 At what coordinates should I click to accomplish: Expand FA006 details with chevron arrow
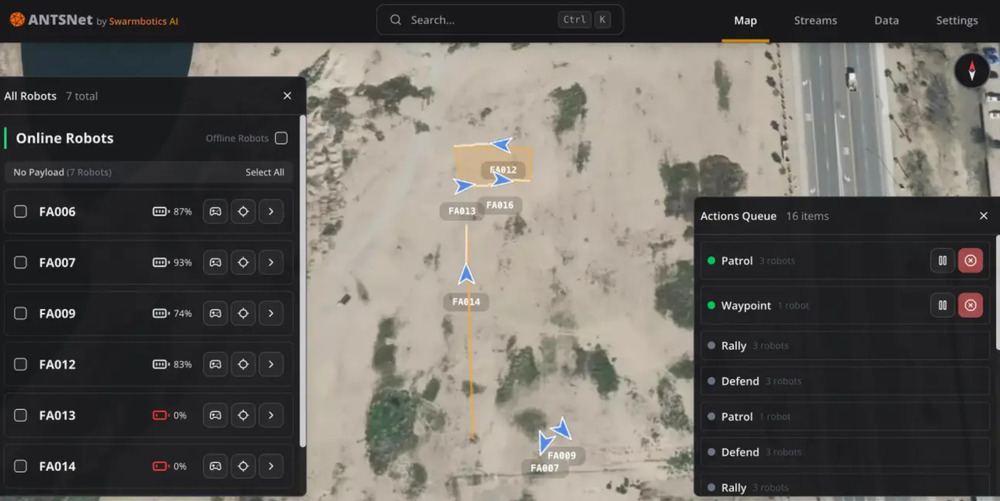pyautogui.click(x=271, y=211)
